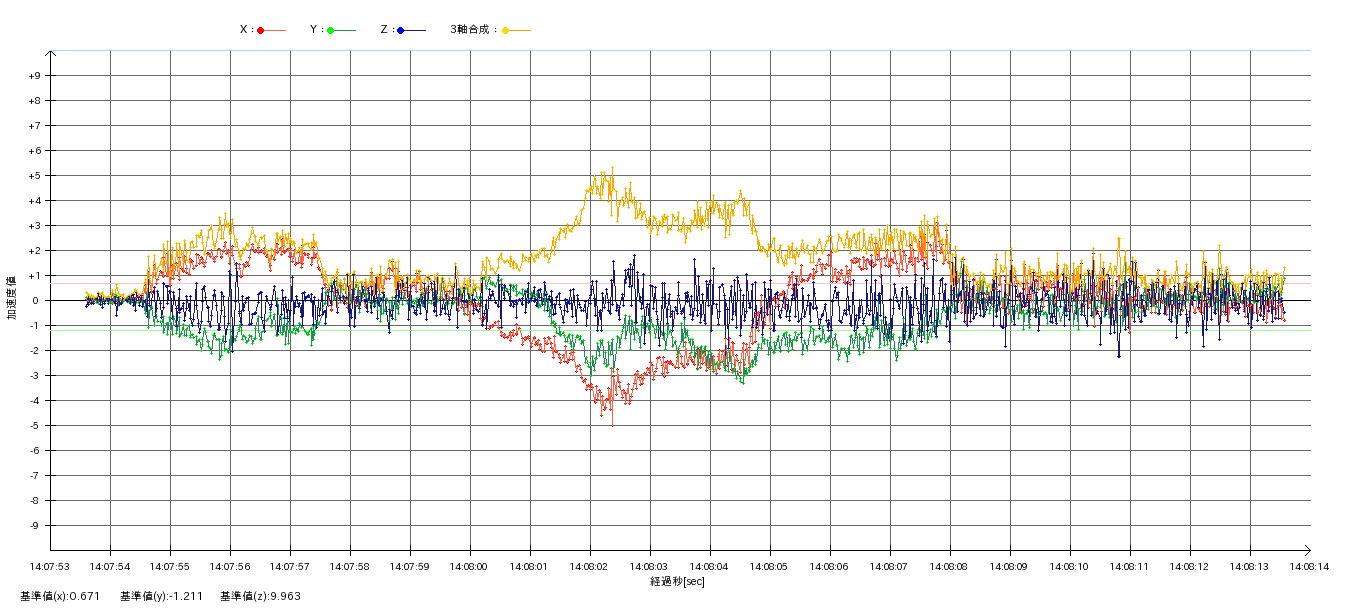The height and width of the screenshot is (610, 1350).
Task: Click the blue Z legend marker
Action: coord(400,30)
